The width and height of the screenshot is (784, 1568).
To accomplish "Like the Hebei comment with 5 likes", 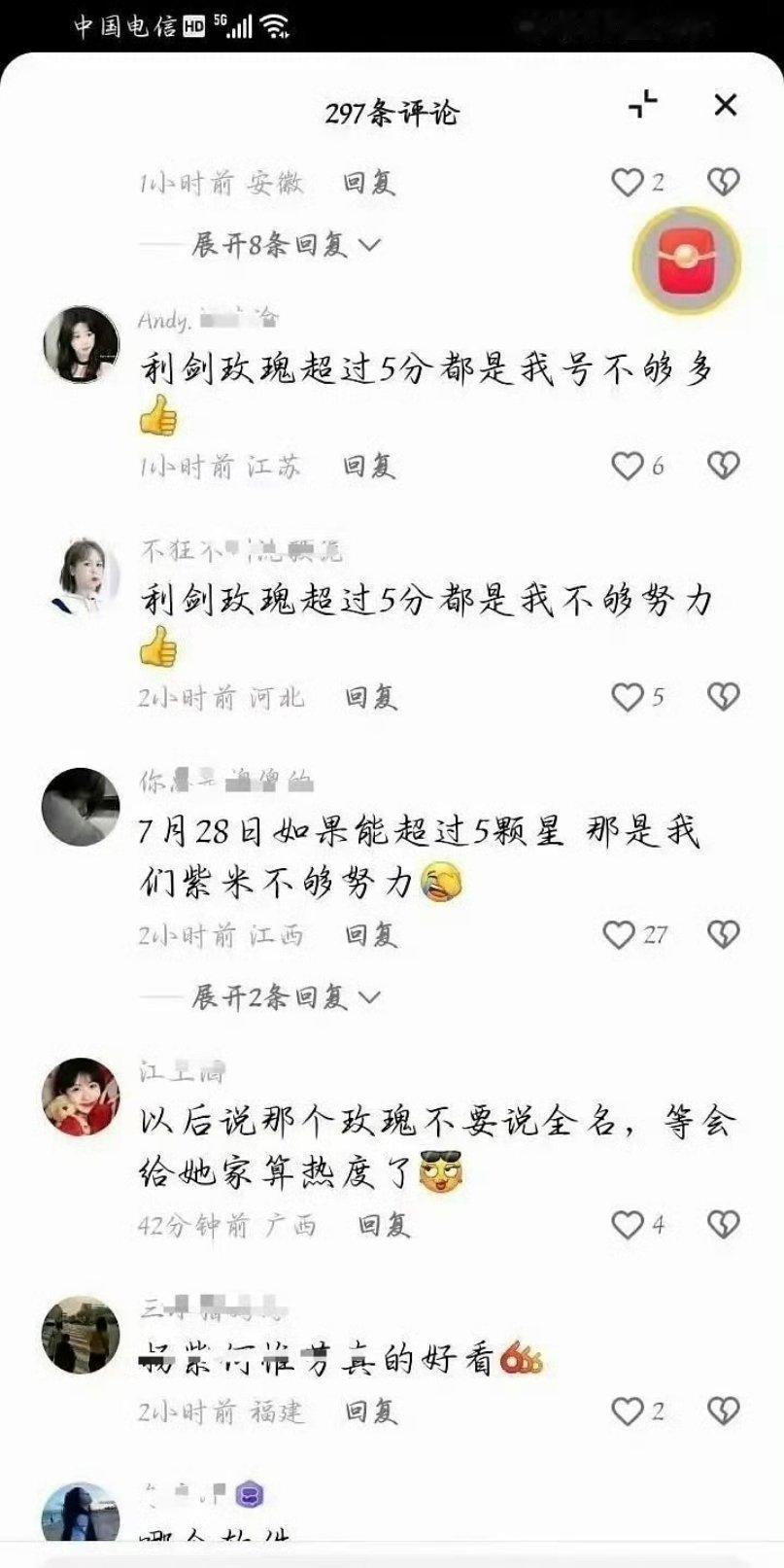I will click(628, 696).
